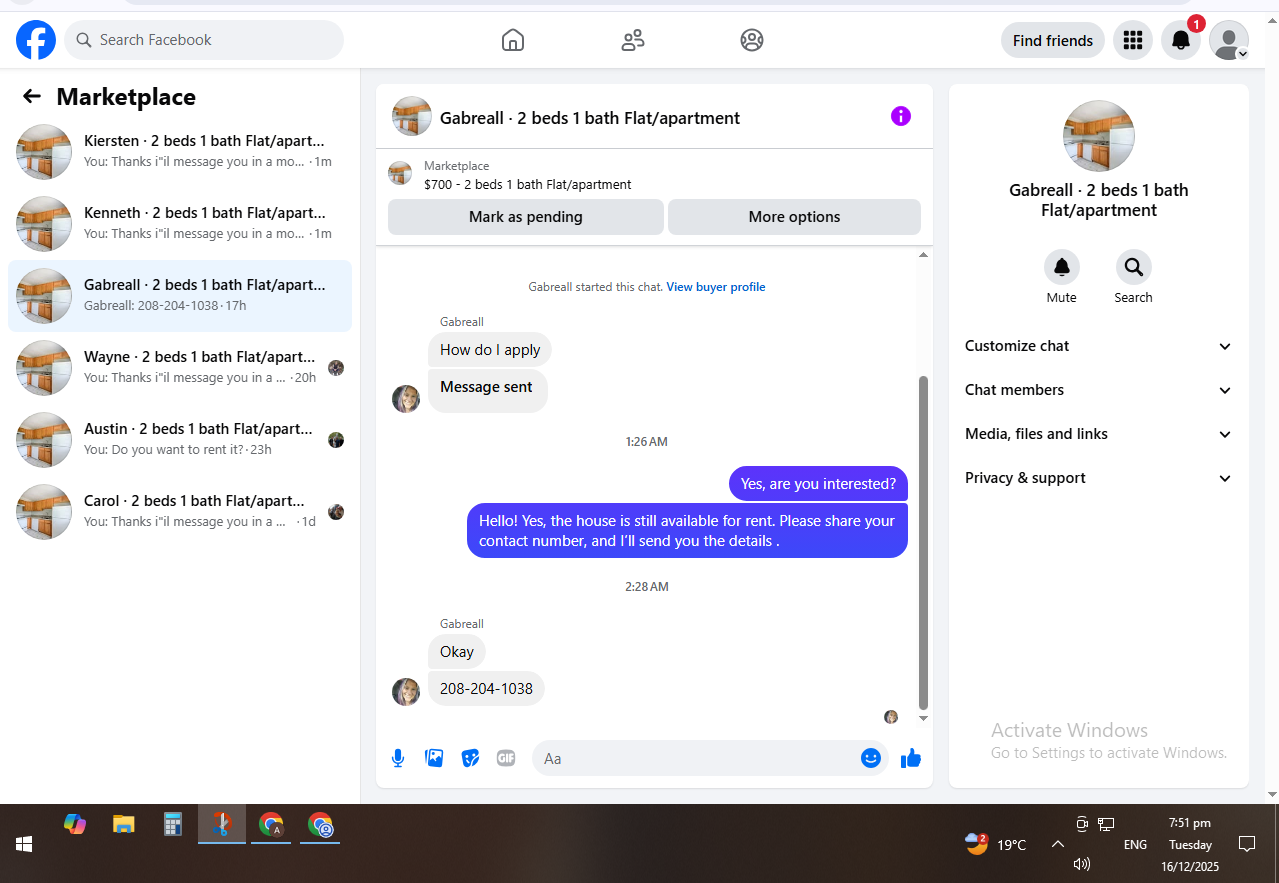Screen dimensions: 1279x883
Task: Open the notifications bell icon
Action: (x=1181, y=40)
